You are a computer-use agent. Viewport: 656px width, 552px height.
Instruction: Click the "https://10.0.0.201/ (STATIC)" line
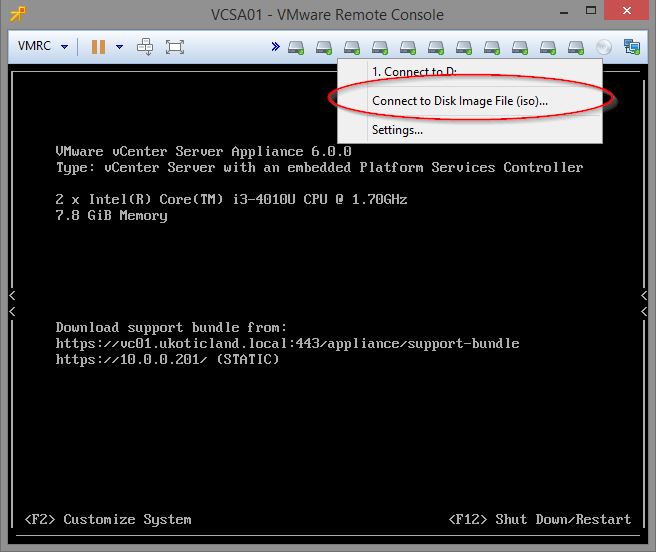[x=167, y=359]
